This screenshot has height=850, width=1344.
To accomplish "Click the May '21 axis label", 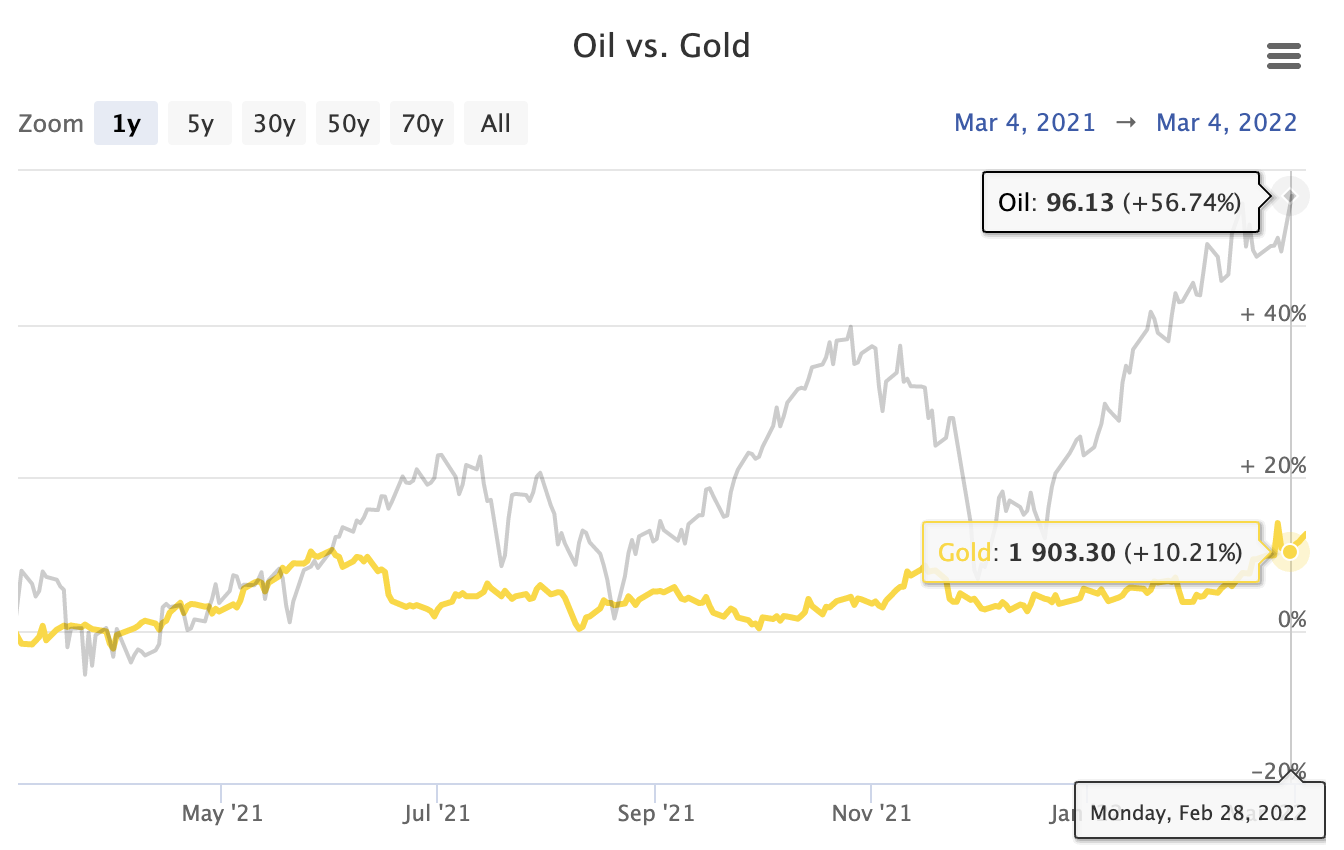I will tap(222, 813).
